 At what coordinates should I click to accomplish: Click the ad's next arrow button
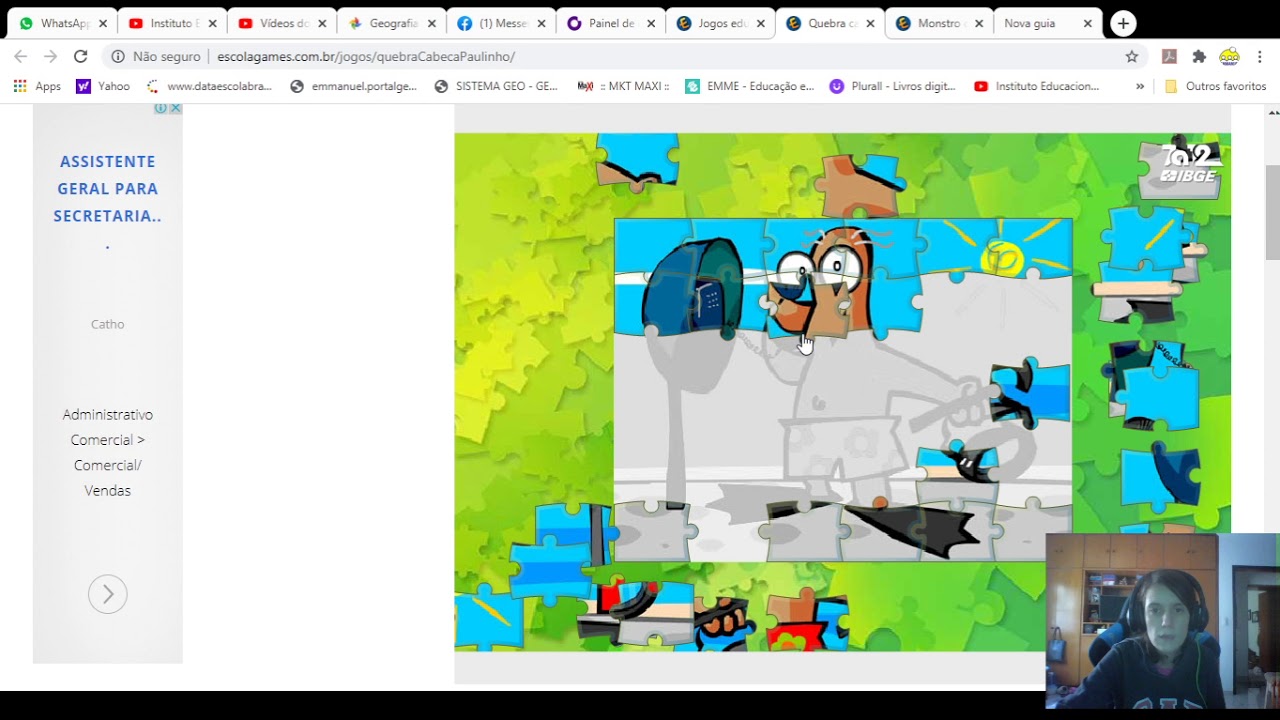click(107, 594)
